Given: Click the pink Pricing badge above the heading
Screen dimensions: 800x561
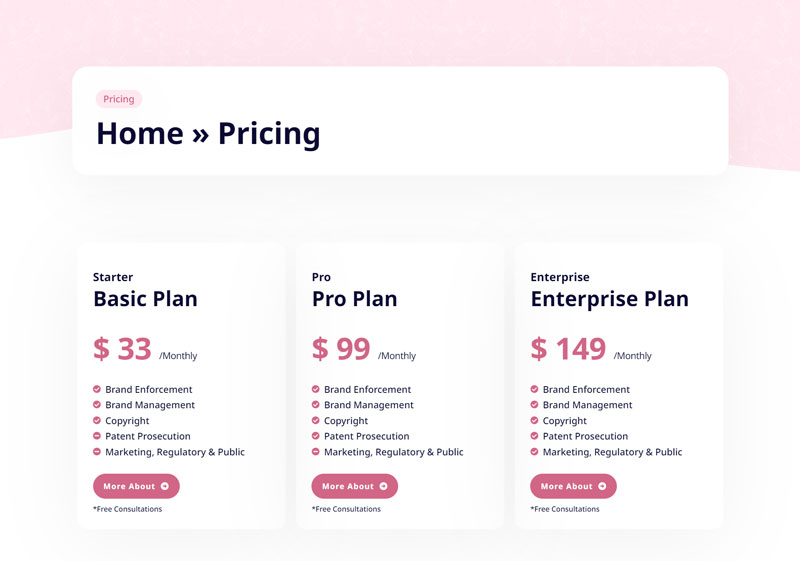Looking at the screenshot, I should 119,99.
